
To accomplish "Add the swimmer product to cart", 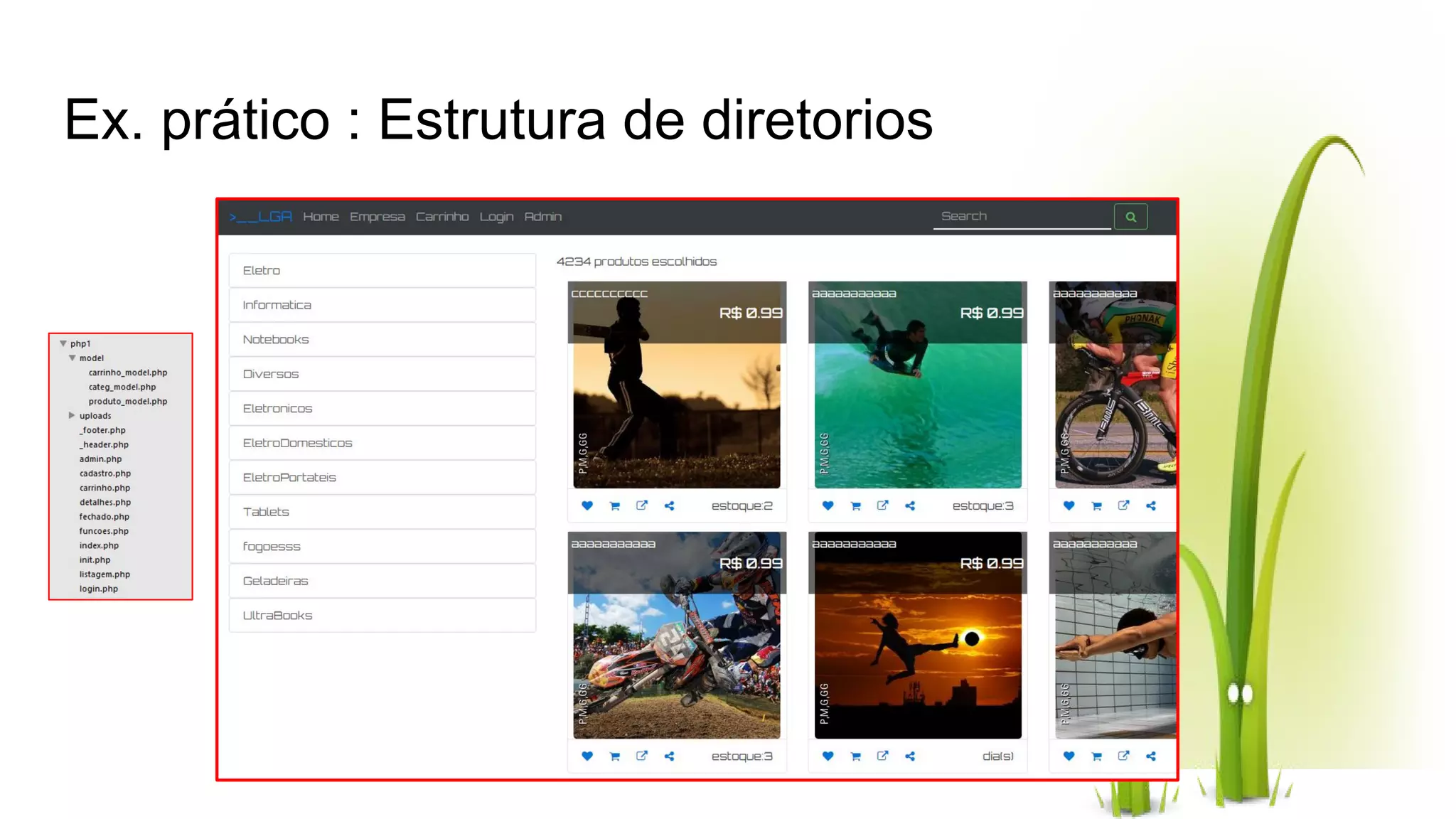I will tap(1097, 756).
